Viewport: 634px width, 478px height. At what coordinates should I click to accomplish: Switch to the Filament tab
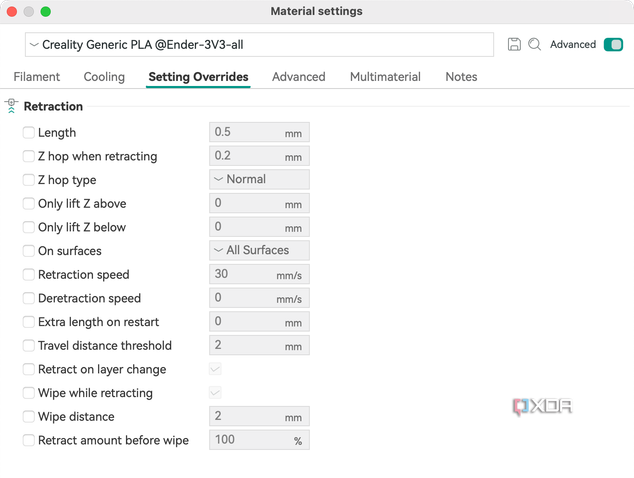(36, 76)
